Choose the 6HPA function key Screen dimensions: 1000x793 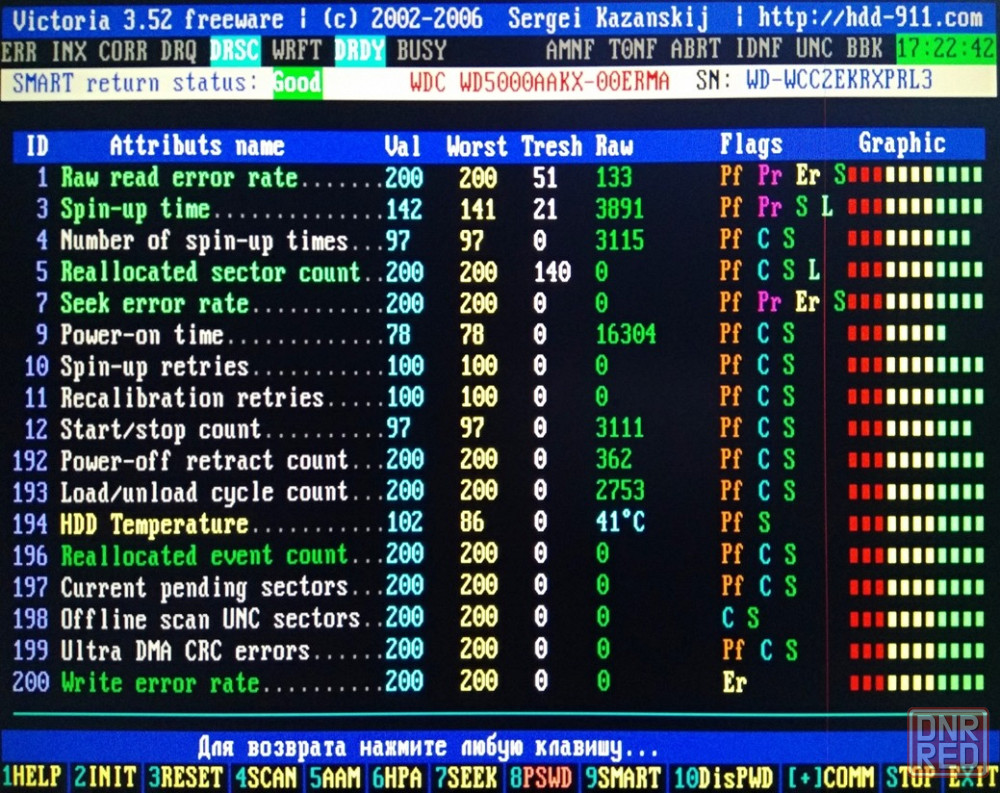click(399, 777)
